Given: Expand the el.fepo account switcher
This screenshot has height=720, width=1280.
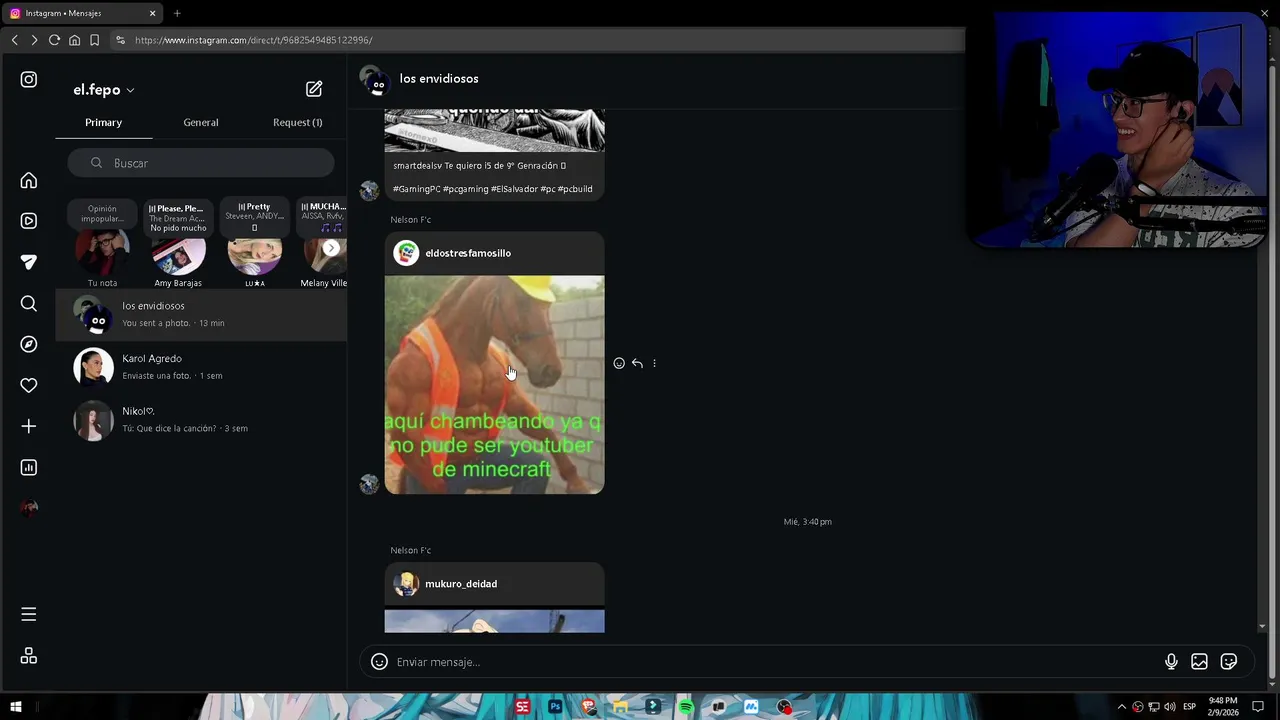Looking at the screenshot, I should pos(104,90).
